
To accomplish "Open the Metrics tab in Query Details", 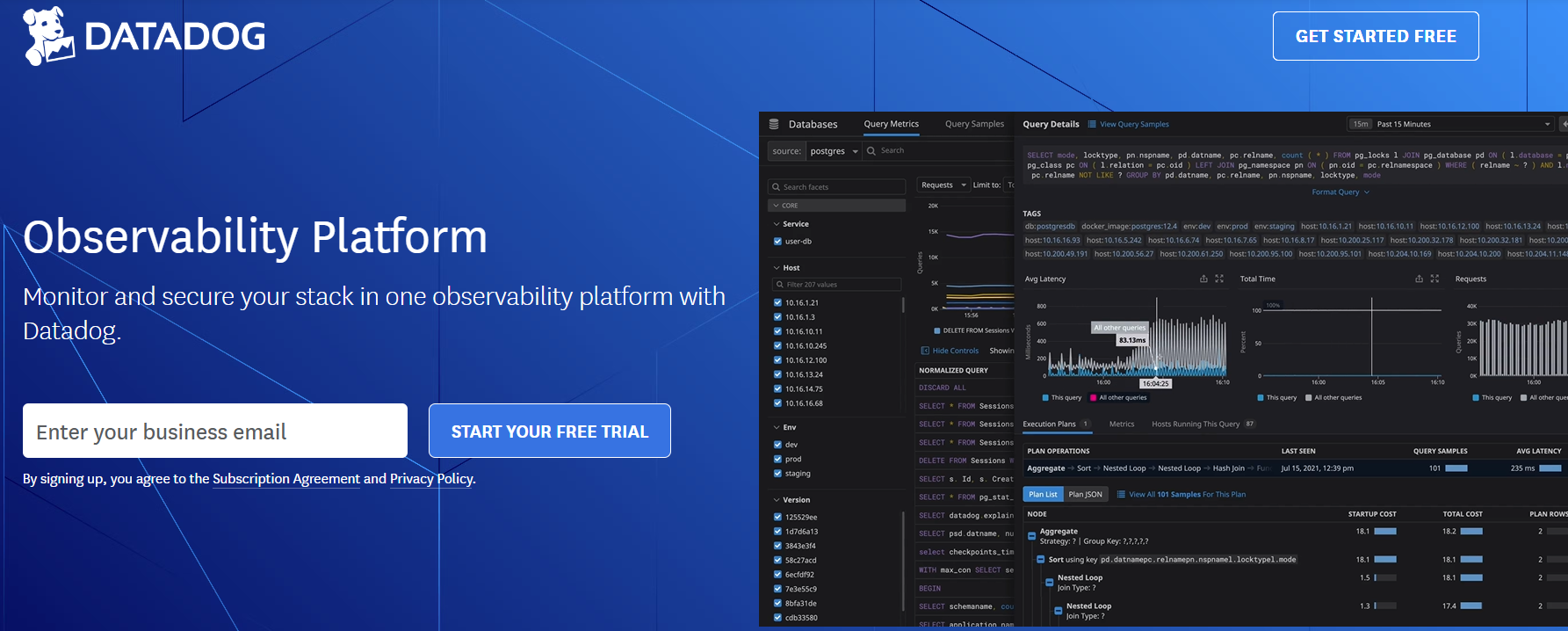I will coord(1122,424).
